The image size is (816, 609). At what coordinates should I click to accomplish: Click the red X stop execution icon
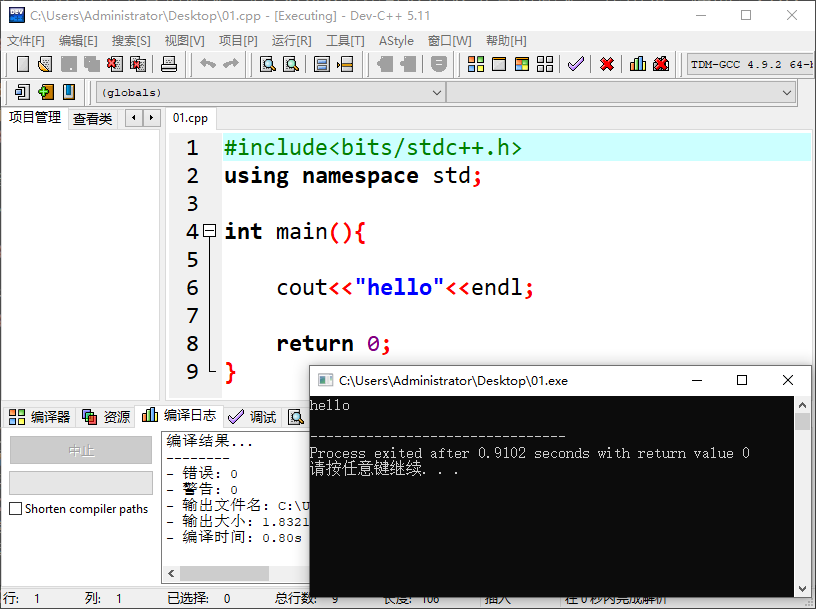pyautogui.click(x=606, y=64)
